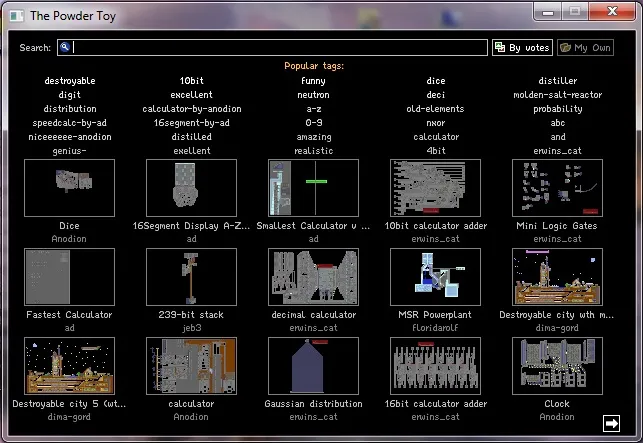
Task: Open the 16Segment Display save thumbnail
Action: (191, 188)
